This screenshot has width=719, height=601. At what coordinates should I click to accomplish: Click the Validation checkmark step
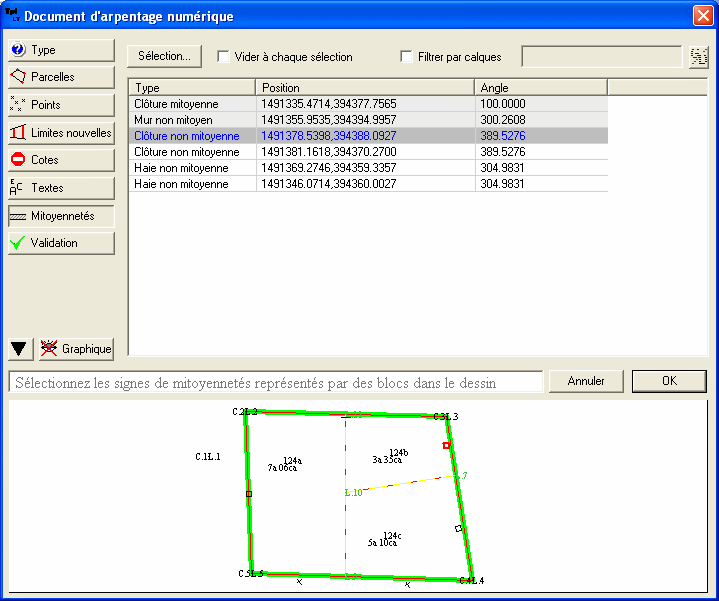[x=60, y=243]
